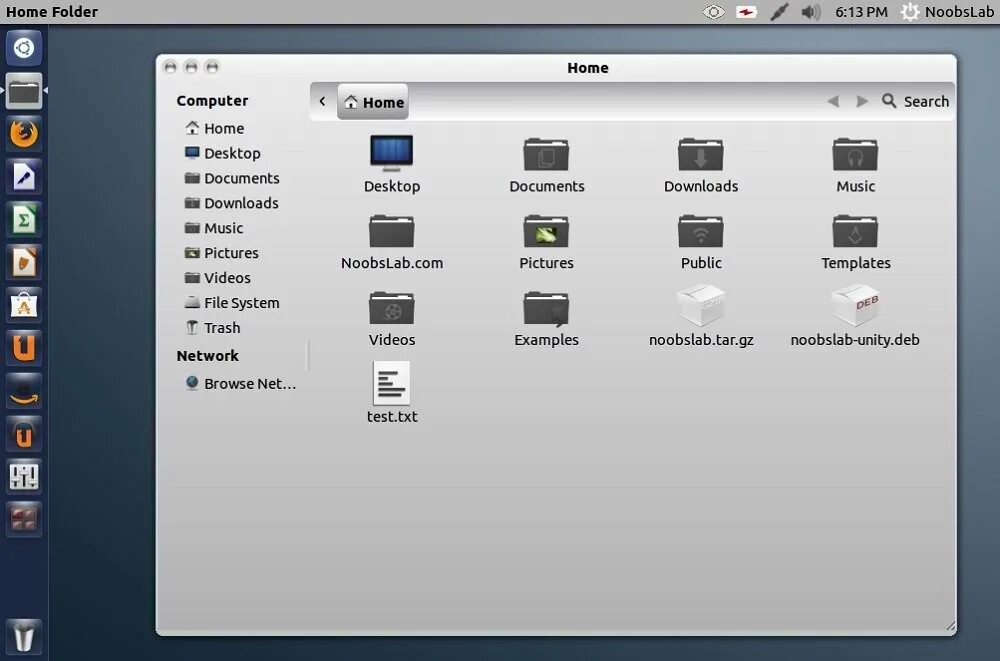Click the Files launcher icon

click(24, 91)
